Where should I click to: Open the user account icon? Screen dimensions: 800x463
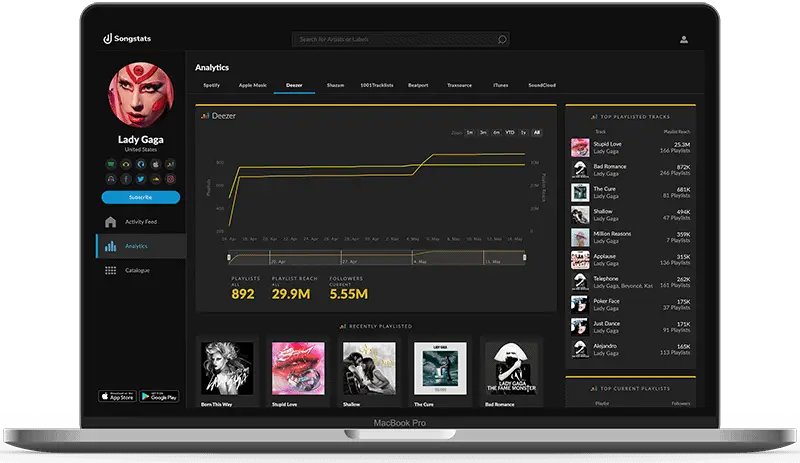(x=684, y=39)
